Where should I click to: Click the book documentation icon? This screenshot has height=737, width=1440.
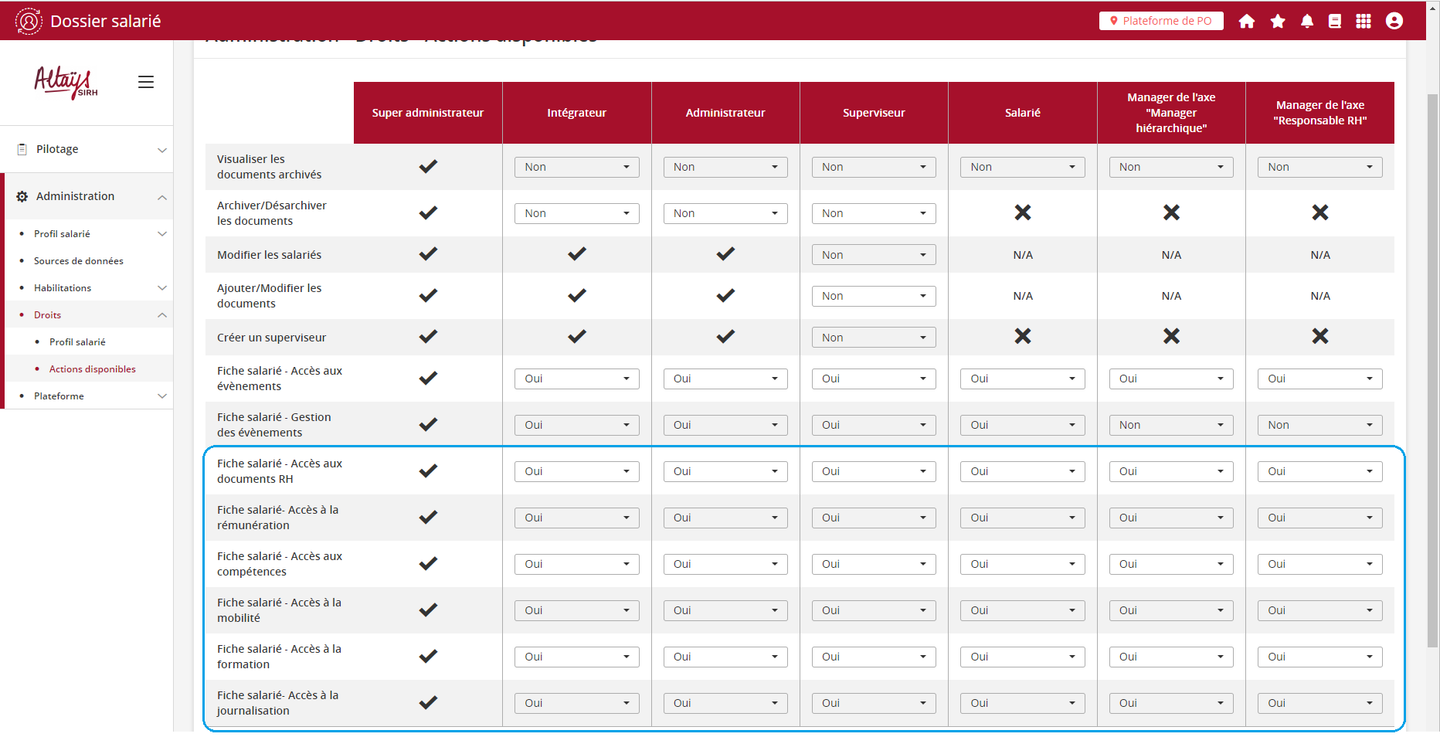click(x=1334, y=21)
